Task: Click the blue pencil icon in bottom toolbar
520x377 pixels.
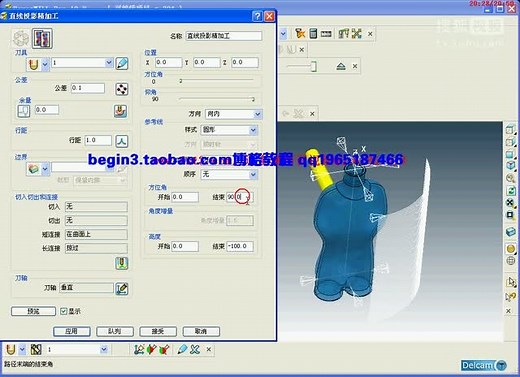Action: tap(182, 349)
